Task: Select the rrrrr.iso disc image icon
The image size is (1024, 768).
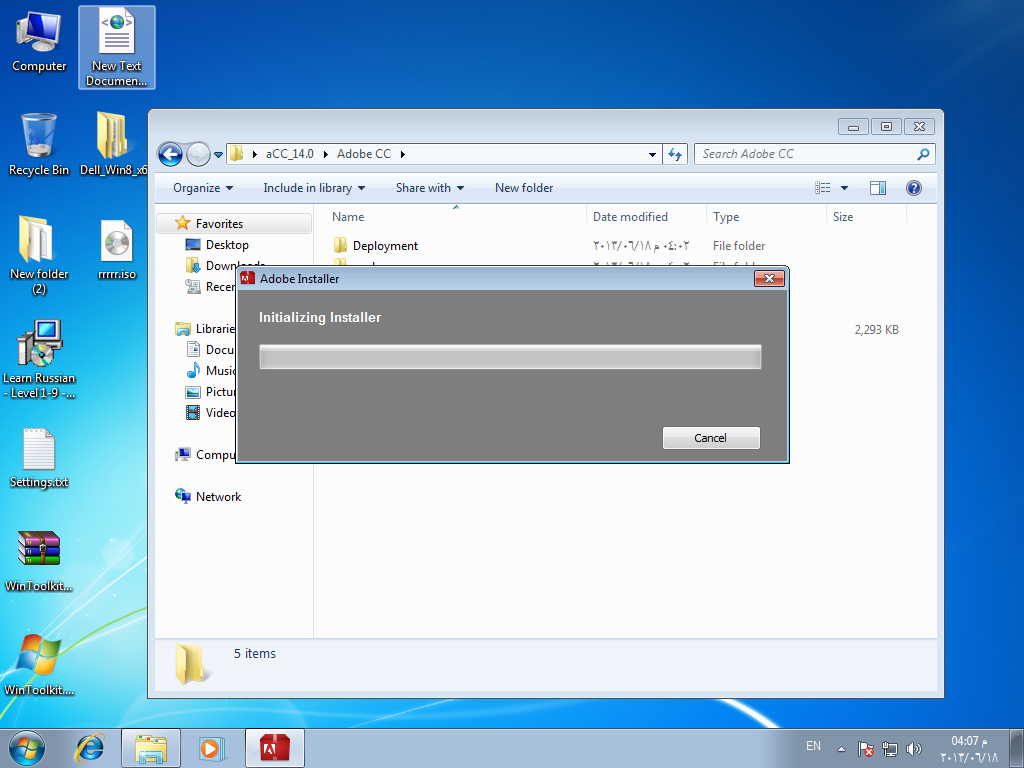Action: coord(117,249)
